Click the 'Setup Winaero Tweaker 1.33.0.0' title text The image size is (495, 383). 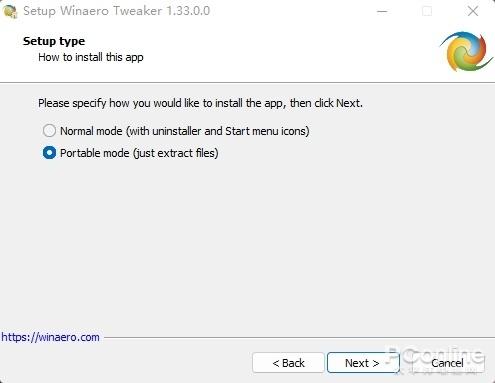pos(117,11)
